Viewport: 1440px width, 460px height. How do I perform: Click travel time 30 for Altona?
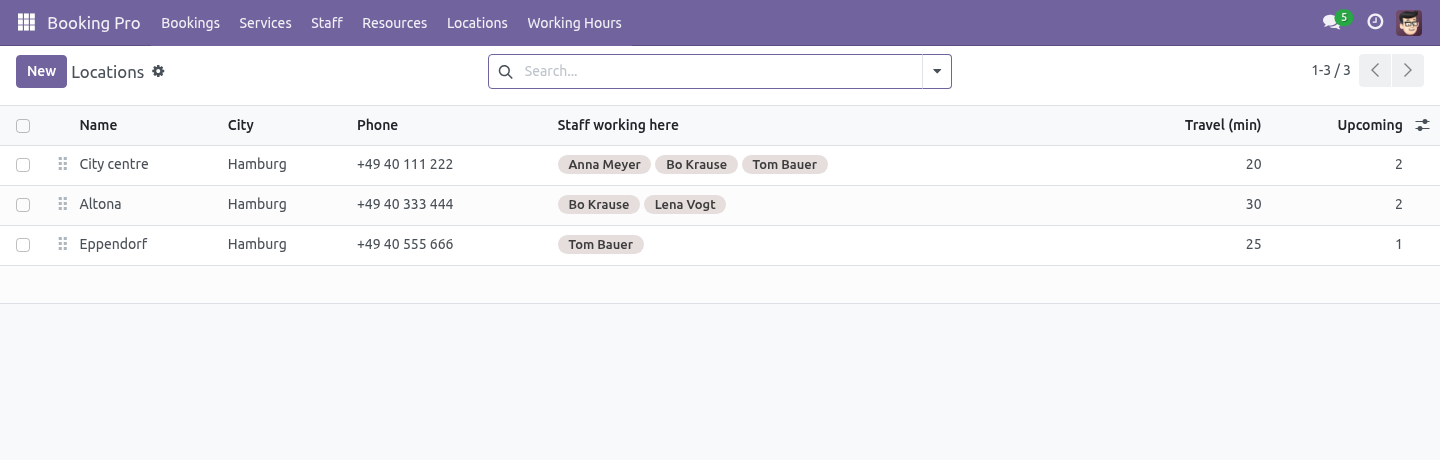1253,204
